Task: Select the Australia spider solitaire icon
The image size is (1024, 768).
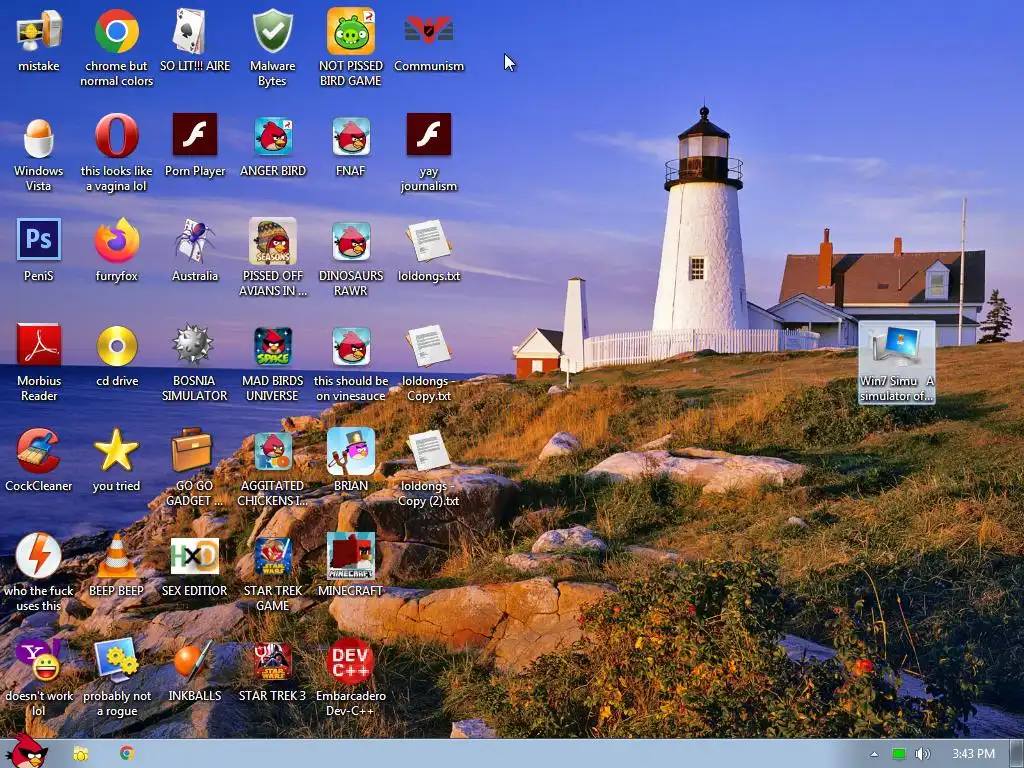Action: coord(195,240)
